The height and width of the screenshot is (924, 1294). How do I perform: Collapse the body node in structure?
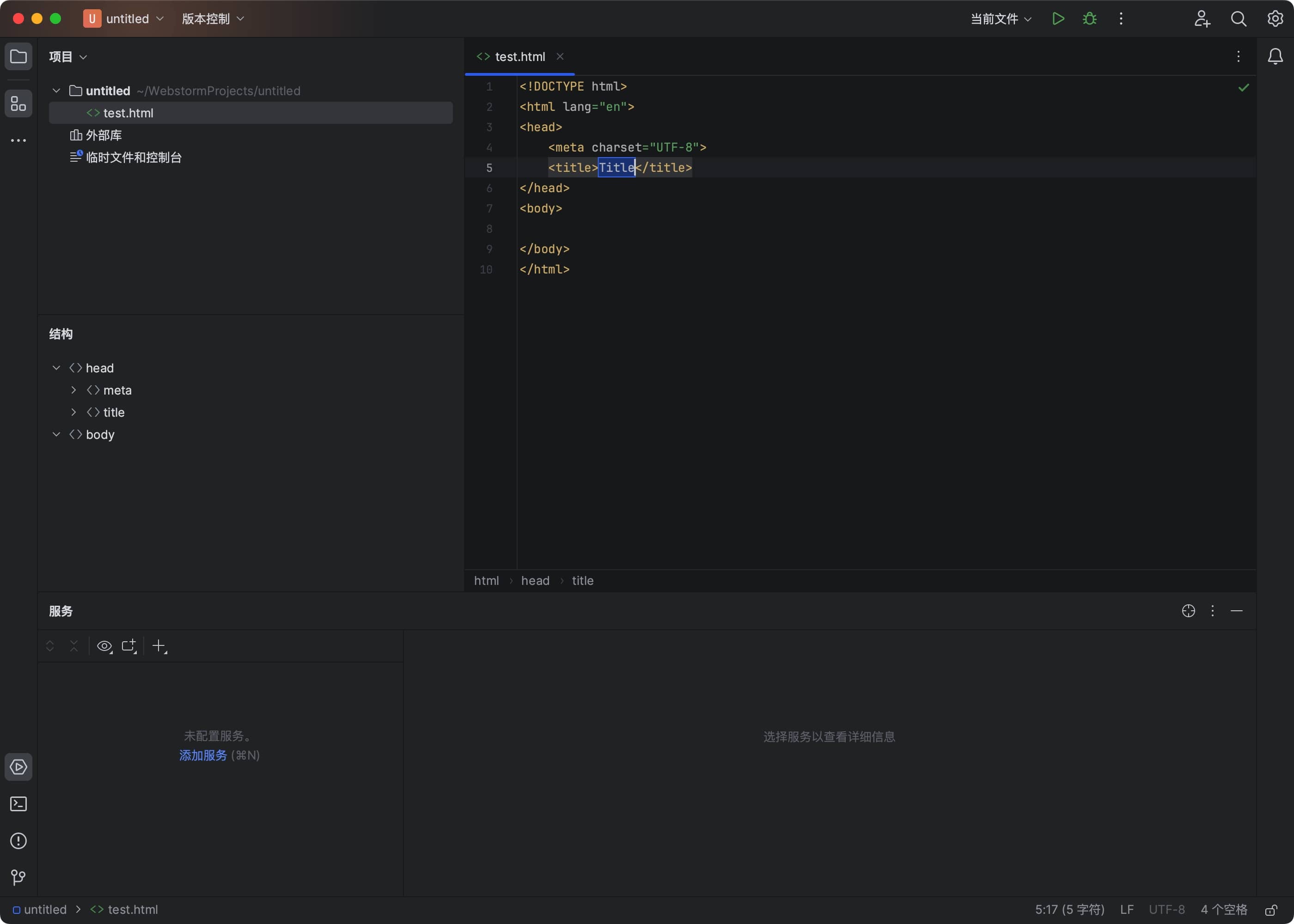56,435
